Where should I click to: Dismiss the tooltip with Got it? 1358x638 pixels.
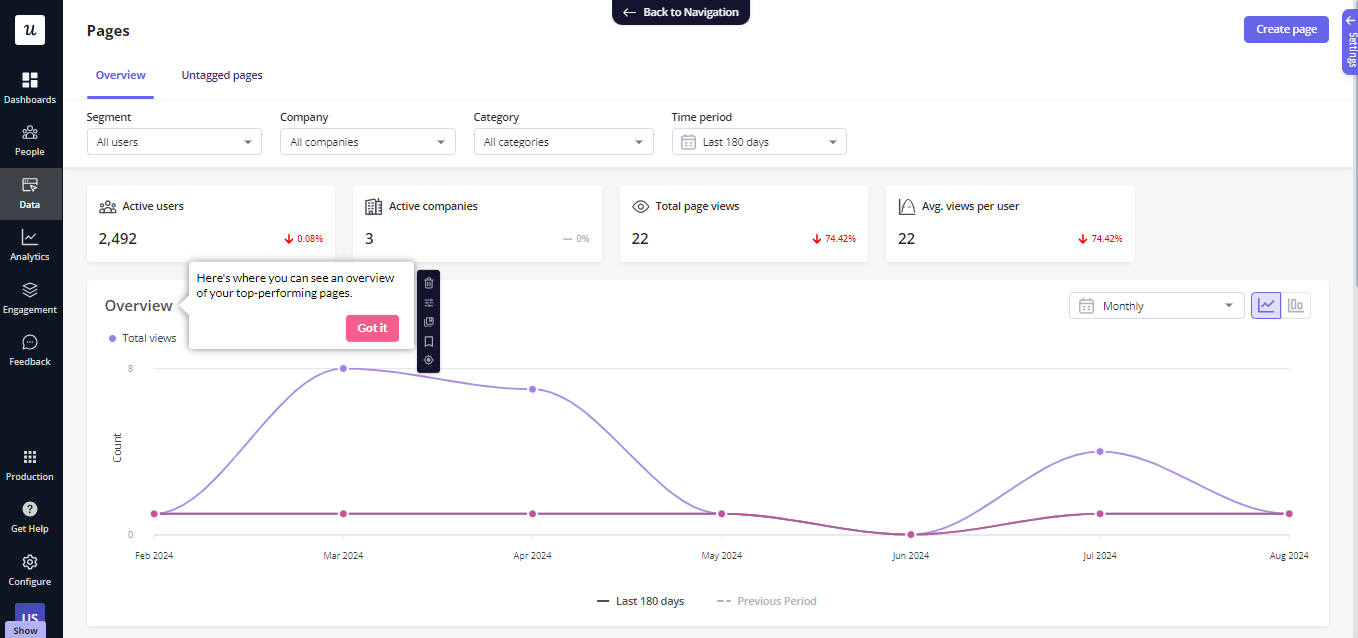[x=372, y=328]
